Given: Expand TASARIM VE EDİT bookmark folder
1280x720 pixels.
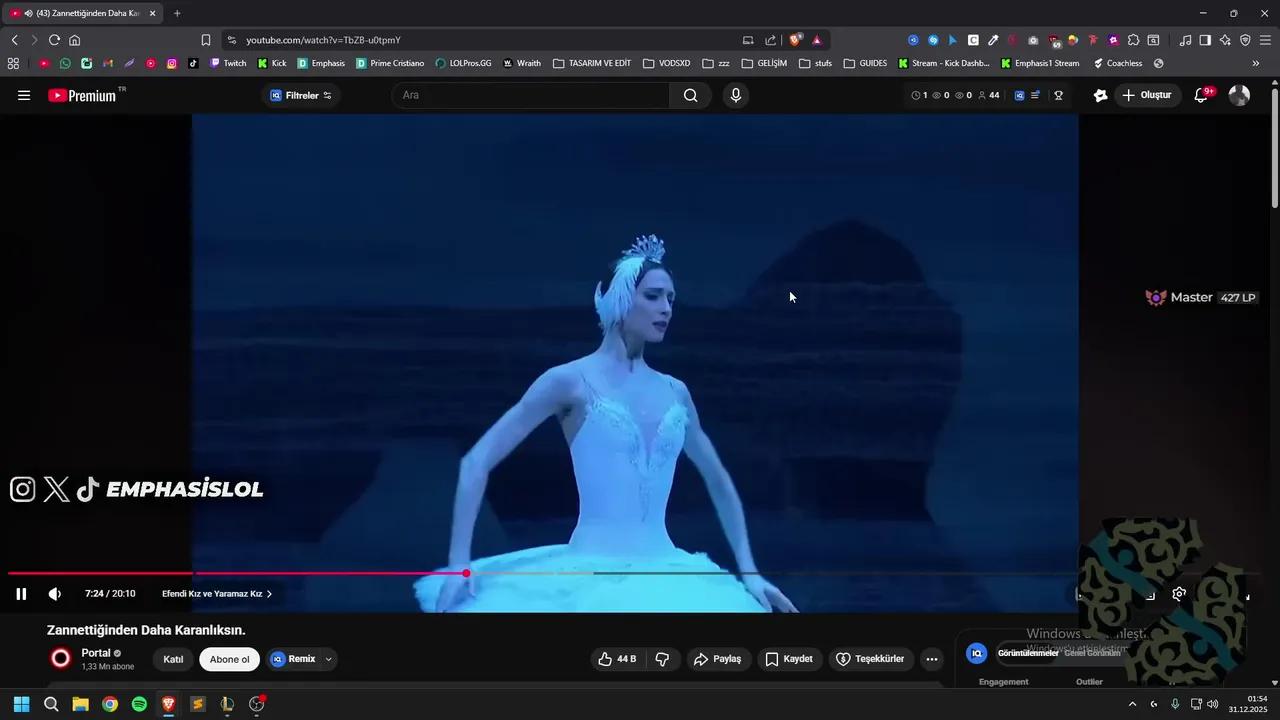Looking at the screenshot, I should [x=592, y=63].
